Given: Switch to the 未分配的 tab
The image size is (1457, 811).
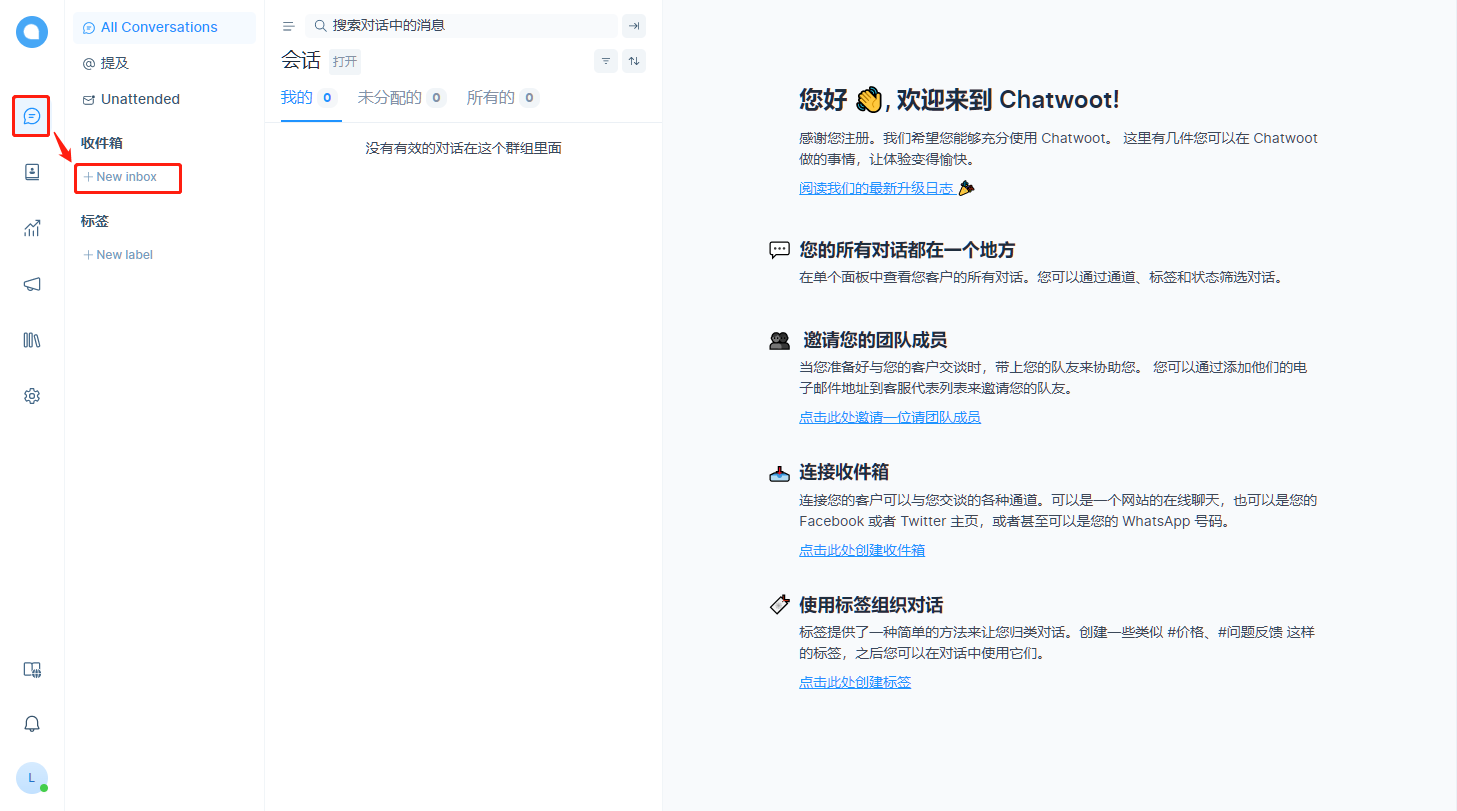Looking at the screenshot, I should click(x=402, y=98).
